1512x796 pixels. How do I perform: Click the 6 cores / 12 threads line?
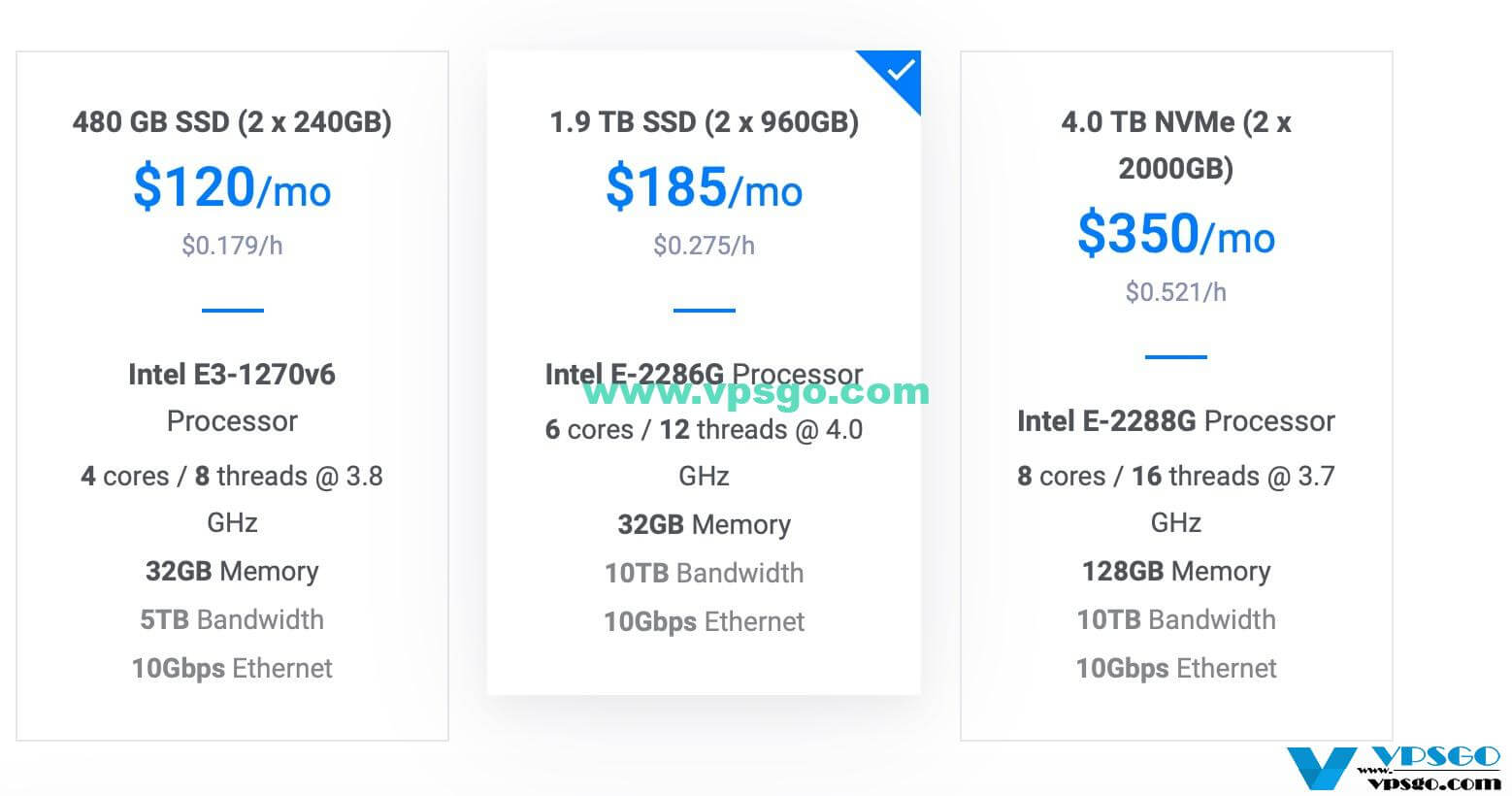pyautogui.click(x=704, y=452)
